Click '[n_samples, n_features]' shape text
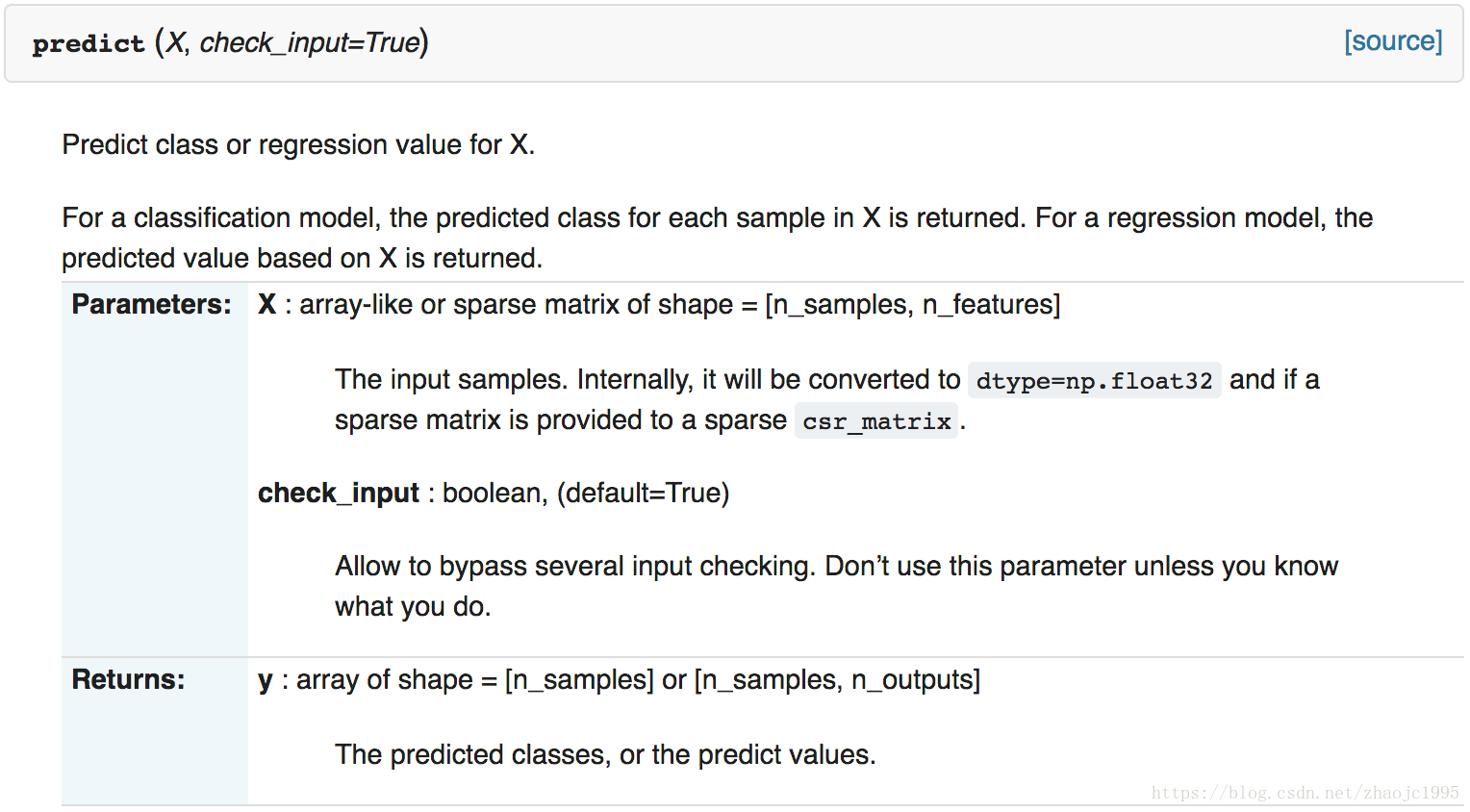The width and height of the screenshot is (1470, 812). click(x=912, y=305)
